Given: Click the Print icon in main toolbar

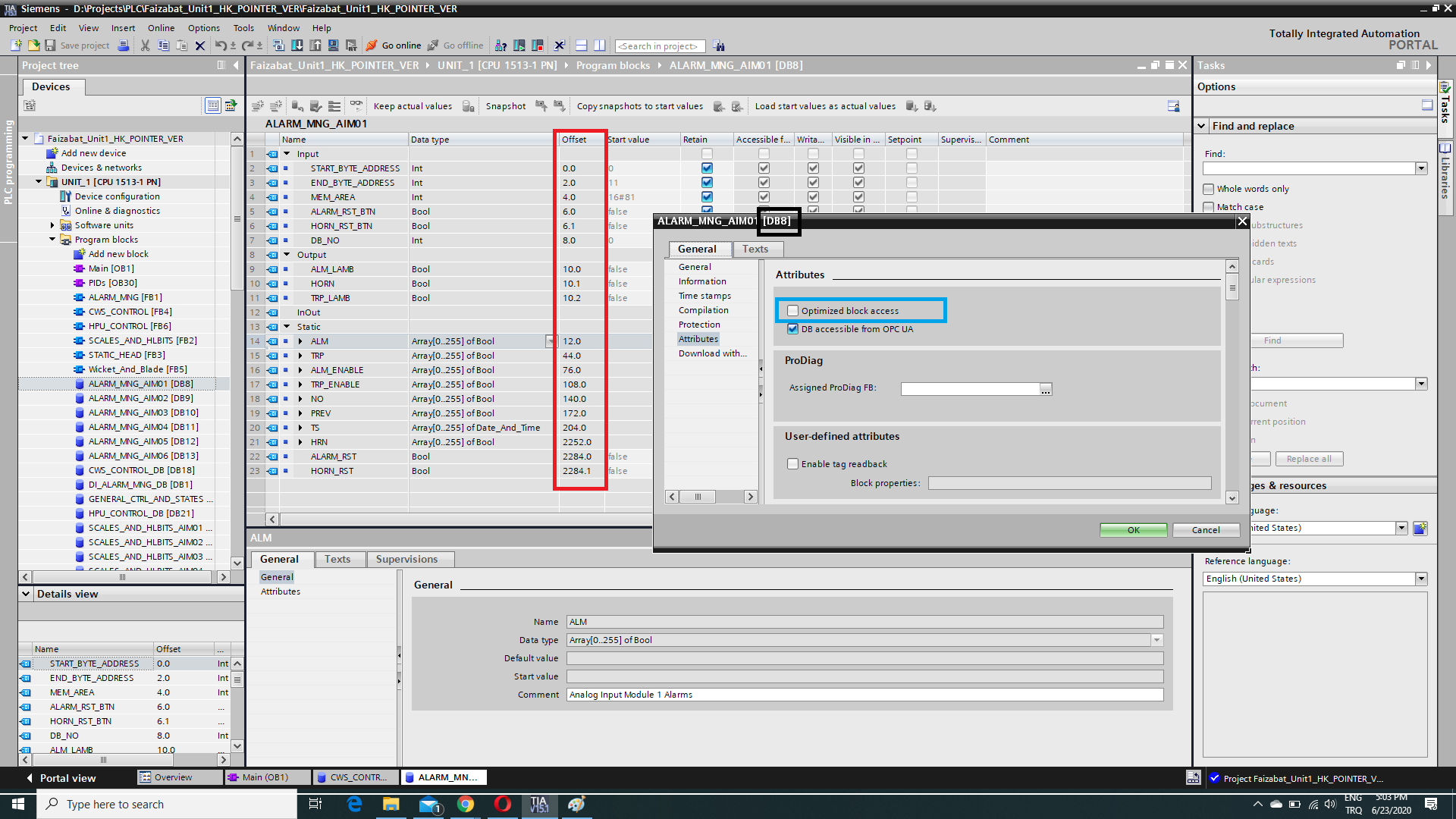Looking at the screenshot, I should coord(124,45).
